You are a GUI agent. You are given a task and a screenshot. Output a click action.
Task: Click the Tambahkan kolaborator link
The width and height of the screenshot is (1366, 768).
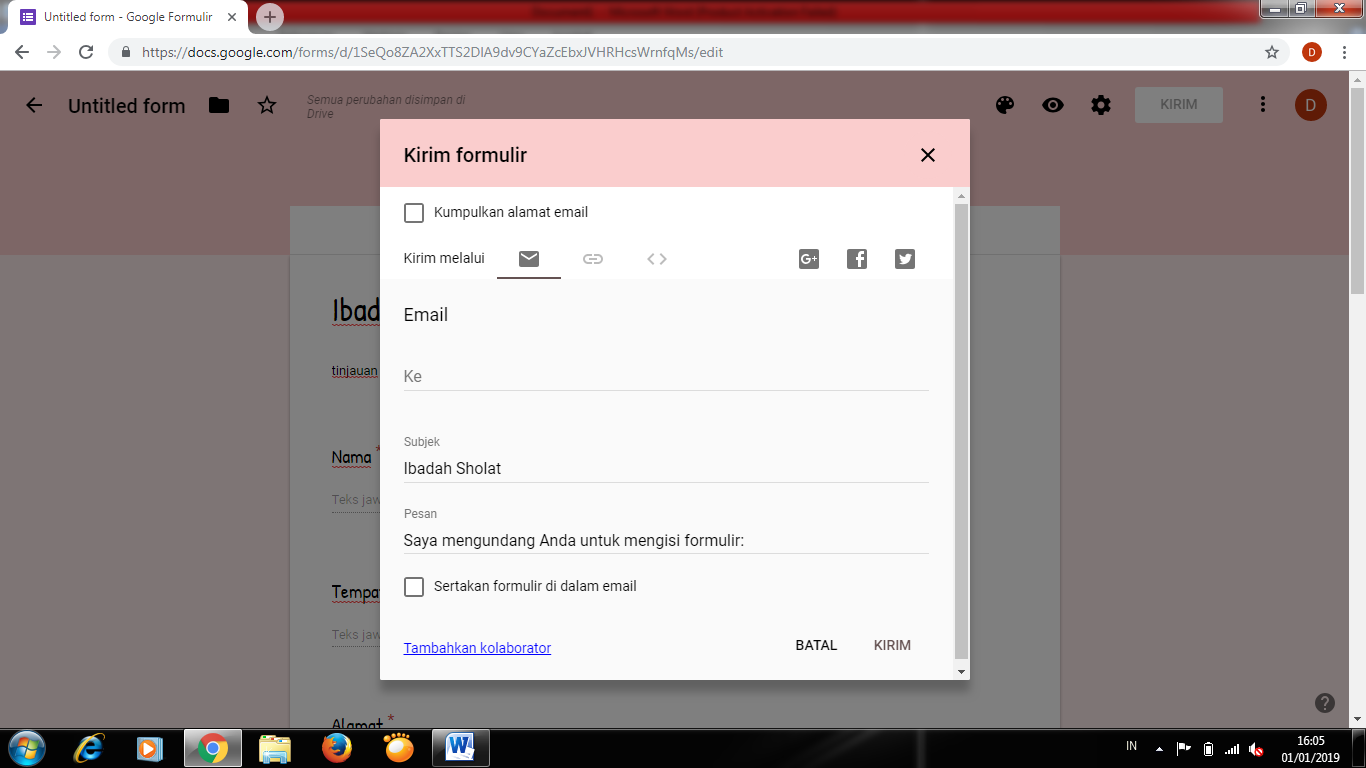[477, 648]
